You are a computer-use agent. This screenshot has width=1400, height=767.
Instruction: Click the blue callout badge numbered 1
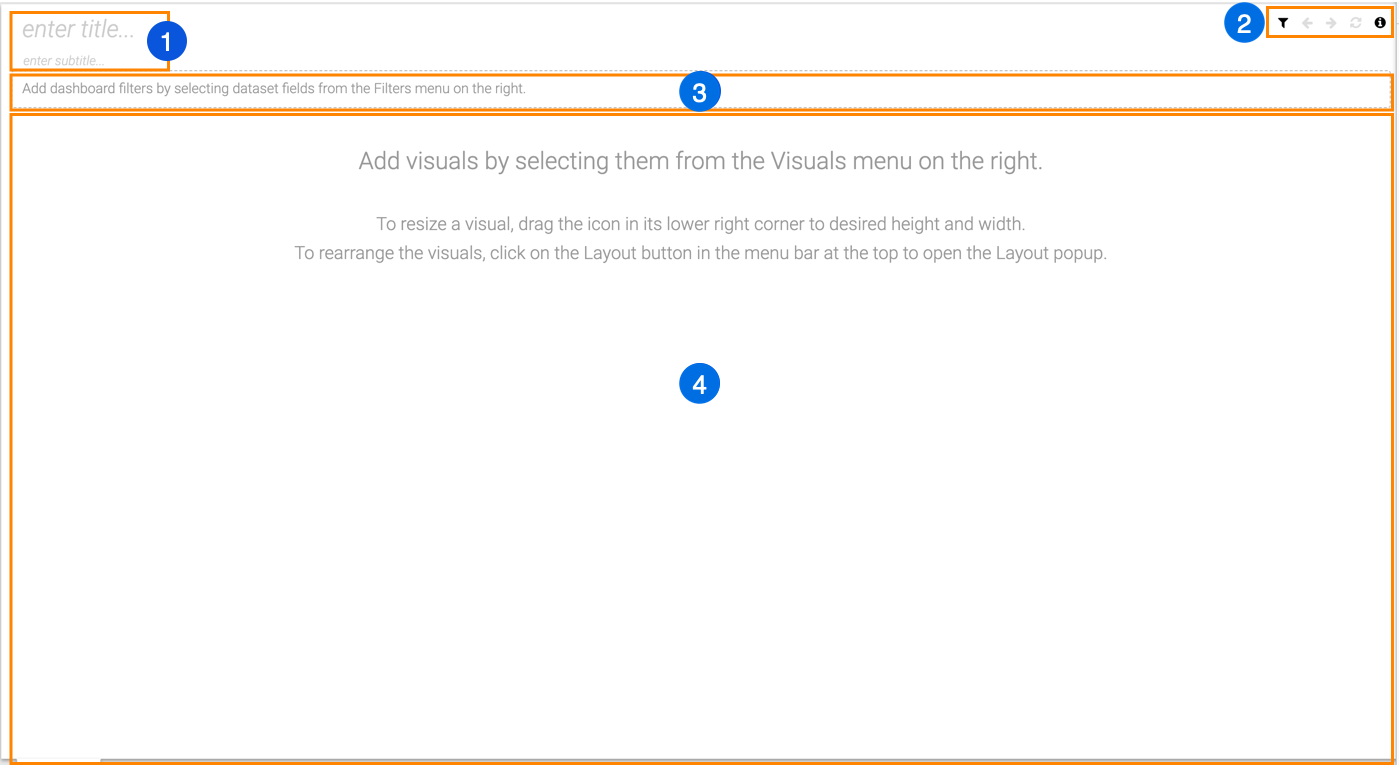pos(167,42)
